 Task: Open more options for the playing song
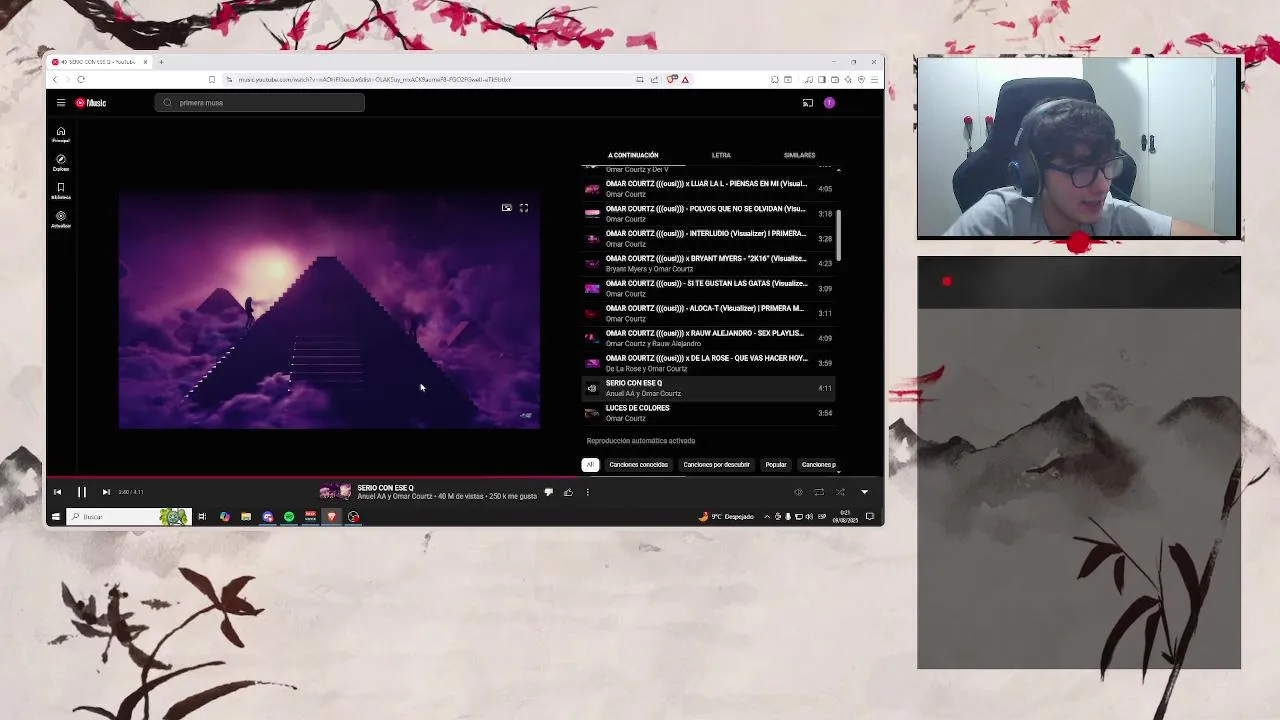(588, 492)
